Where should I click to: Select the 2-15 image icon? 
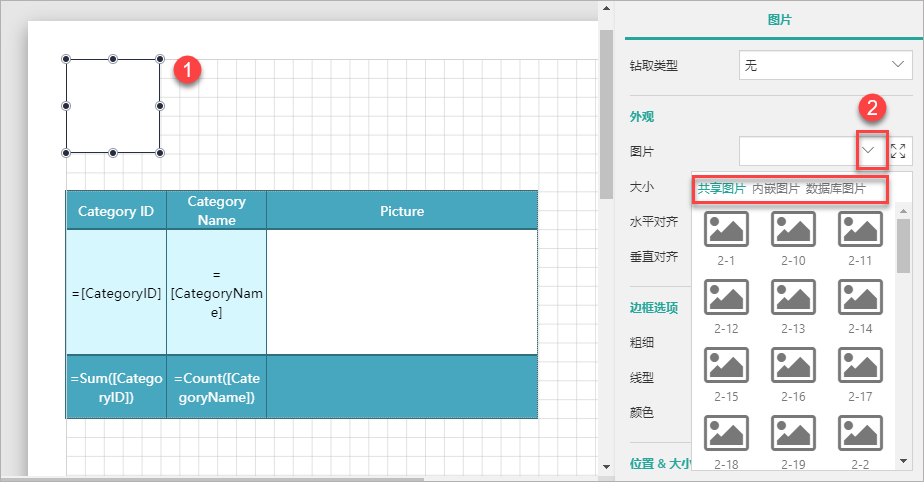(726, 365)
